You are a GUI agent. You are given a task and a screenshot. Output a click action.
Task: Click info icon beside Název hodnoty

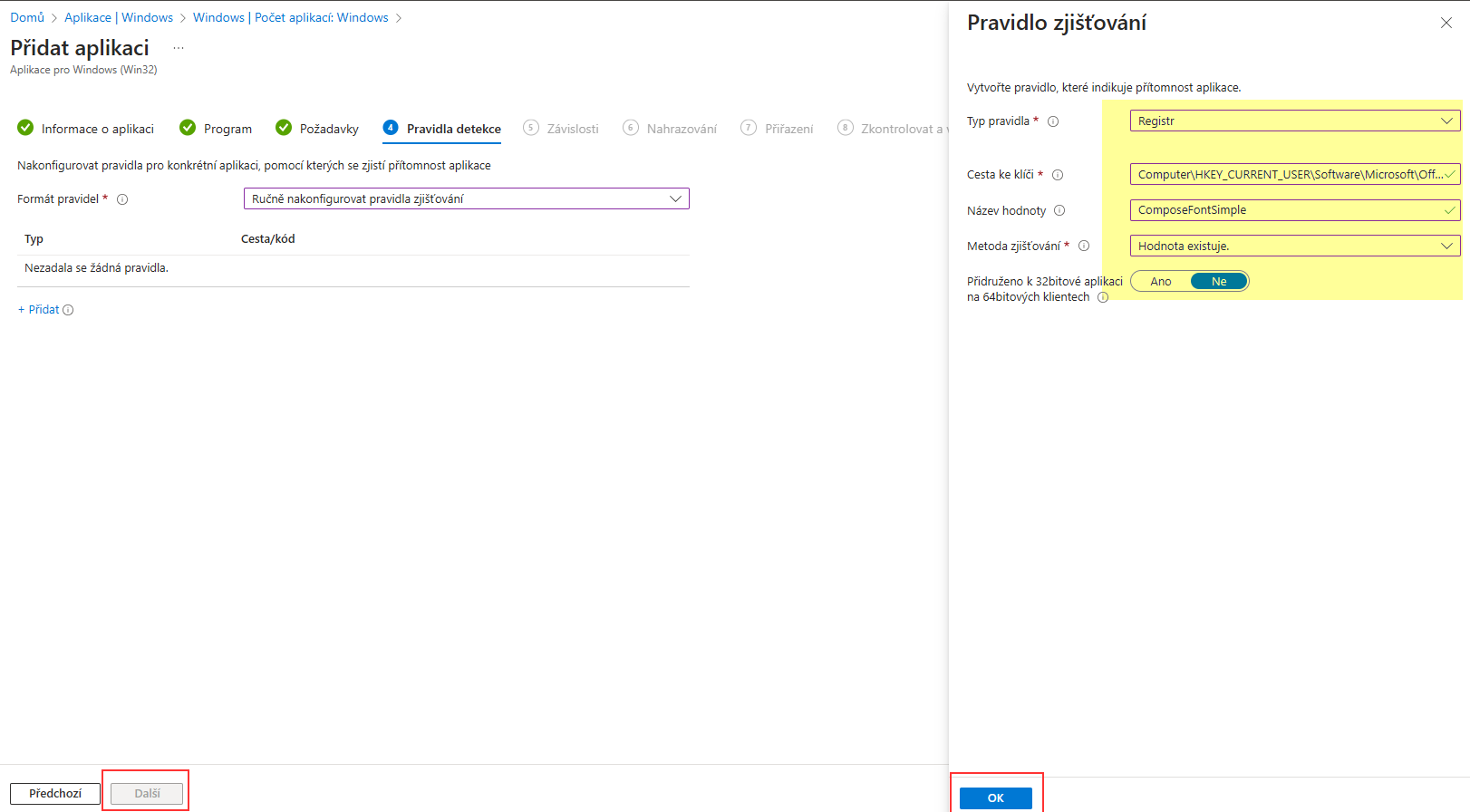tap(1059, 210)
